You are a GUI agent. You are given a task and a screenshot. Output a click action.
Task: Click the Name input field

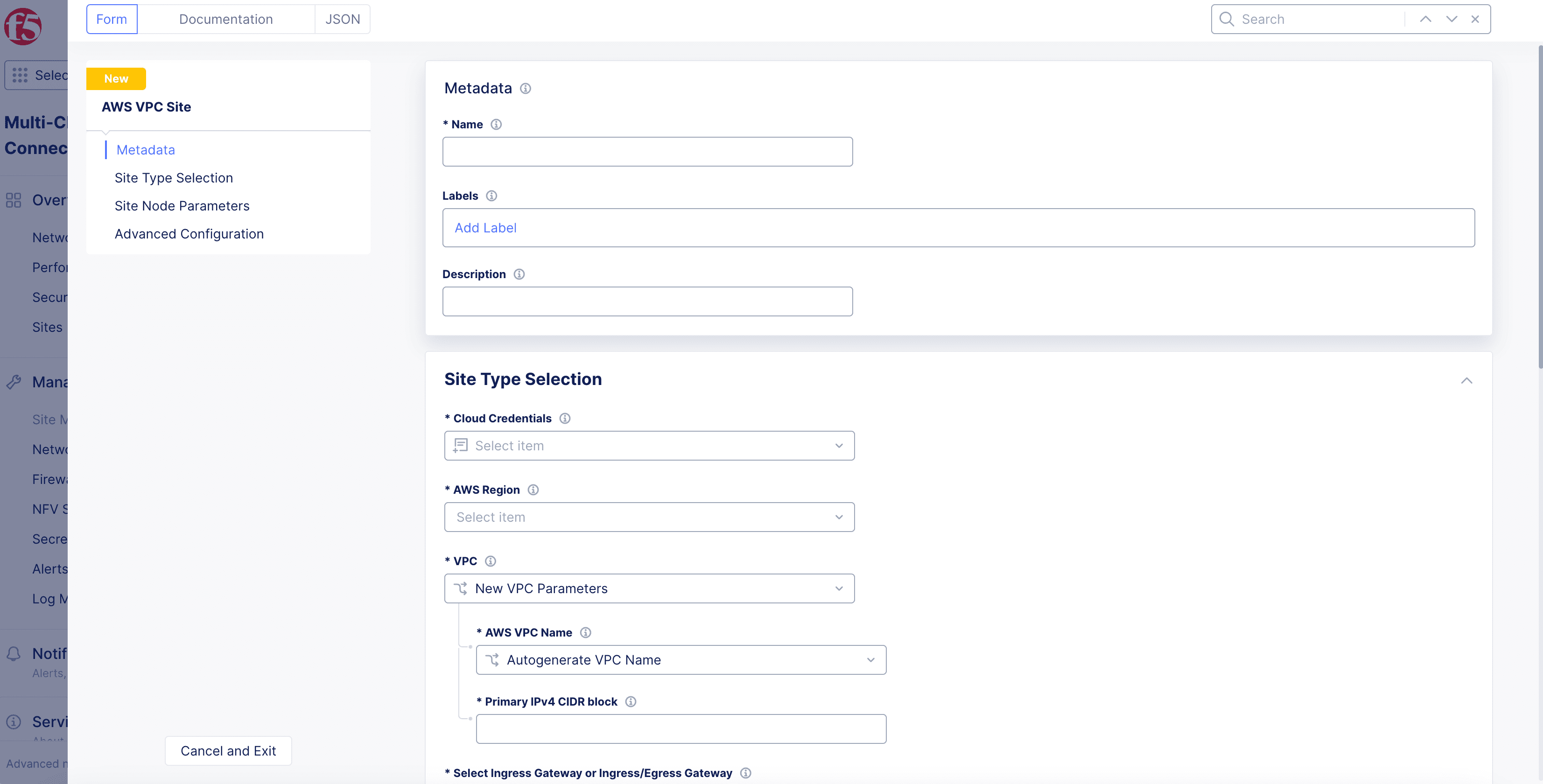[648, 151]
